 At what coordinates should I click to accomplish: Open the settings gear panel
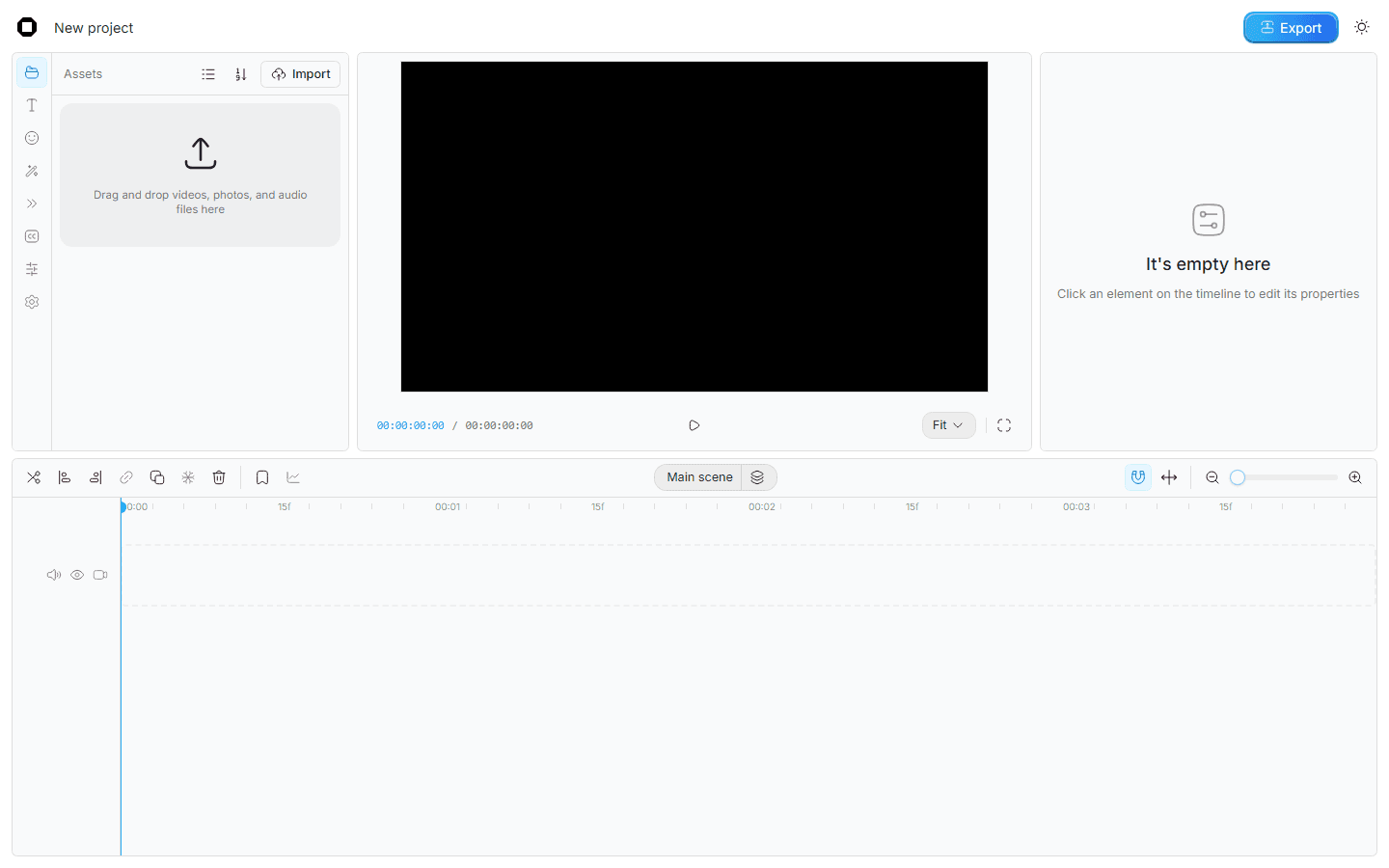[32, 302]
